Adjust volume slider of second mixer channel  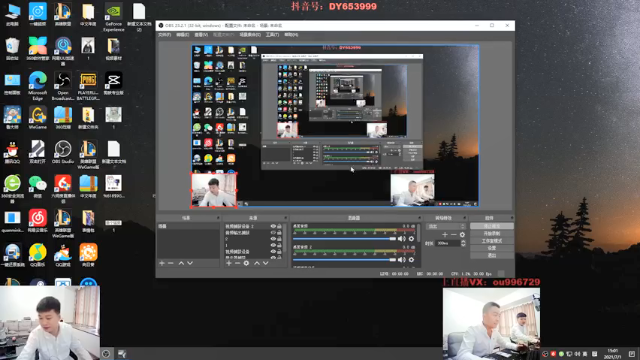344,260
